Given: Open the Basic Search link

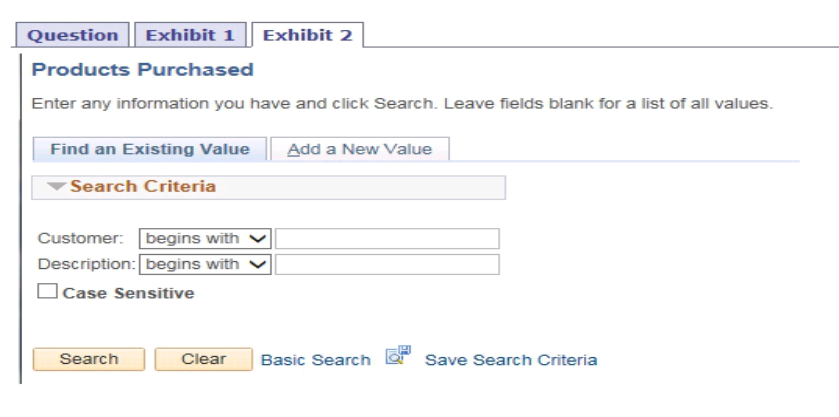Looking at the screenshot, I should click(315, 360).
